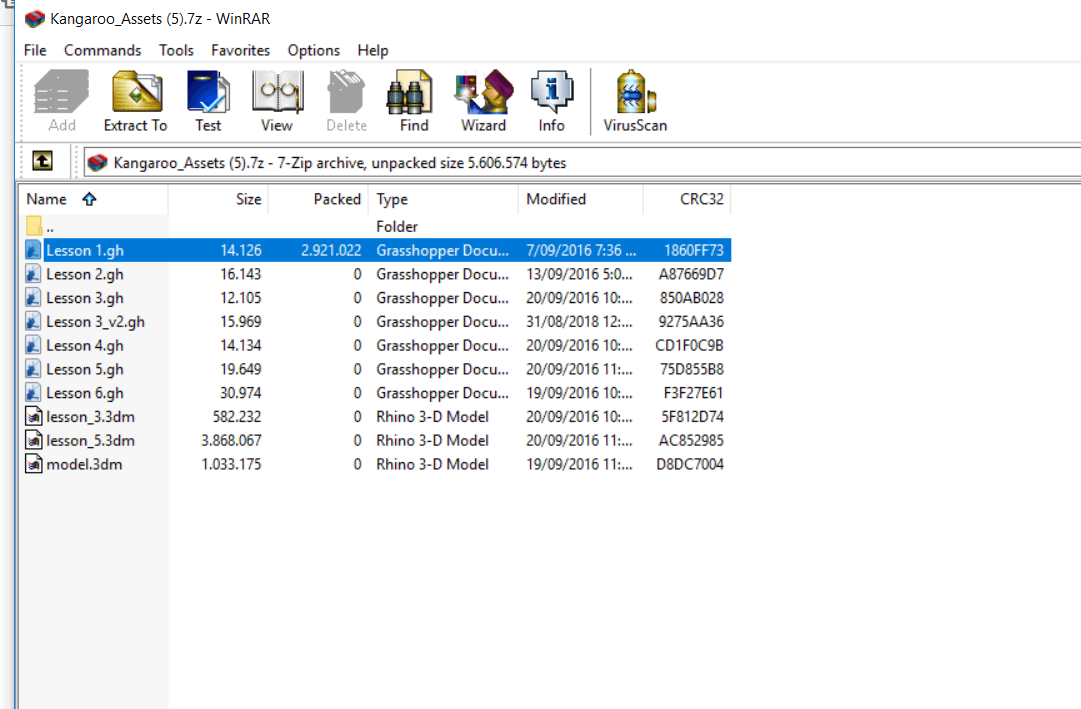Click size value 1.033.175

click(x=231, y=464)
